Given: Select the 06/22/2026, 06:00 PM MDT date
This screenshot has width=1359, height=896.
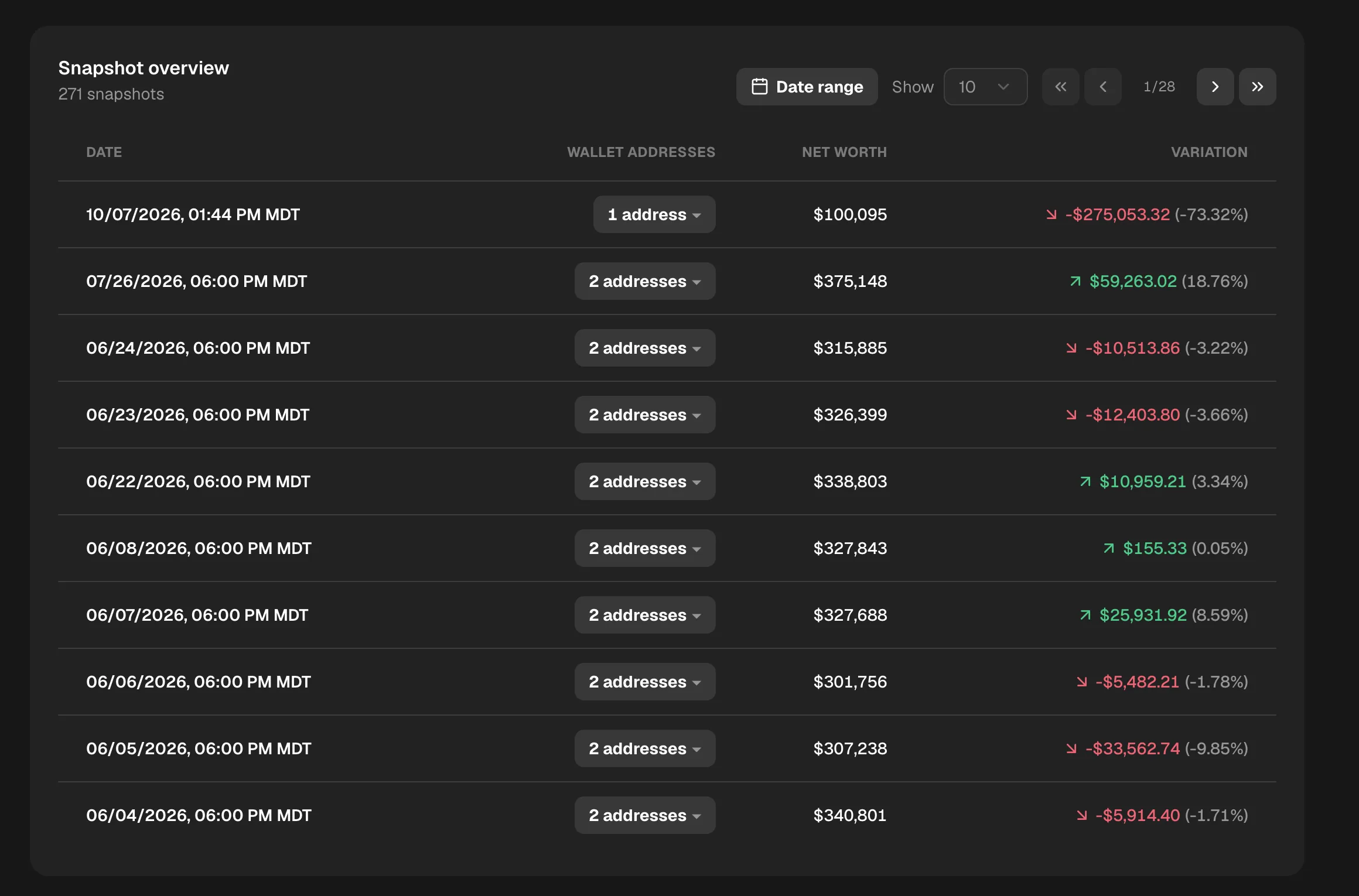Looking at the screenshot, I should click(198, 481).
